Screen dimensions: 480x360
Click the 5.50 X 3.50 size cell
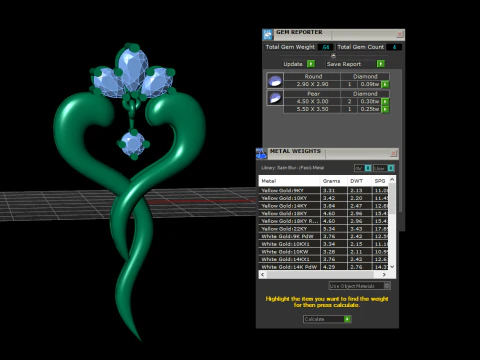[x=312, y=109]
